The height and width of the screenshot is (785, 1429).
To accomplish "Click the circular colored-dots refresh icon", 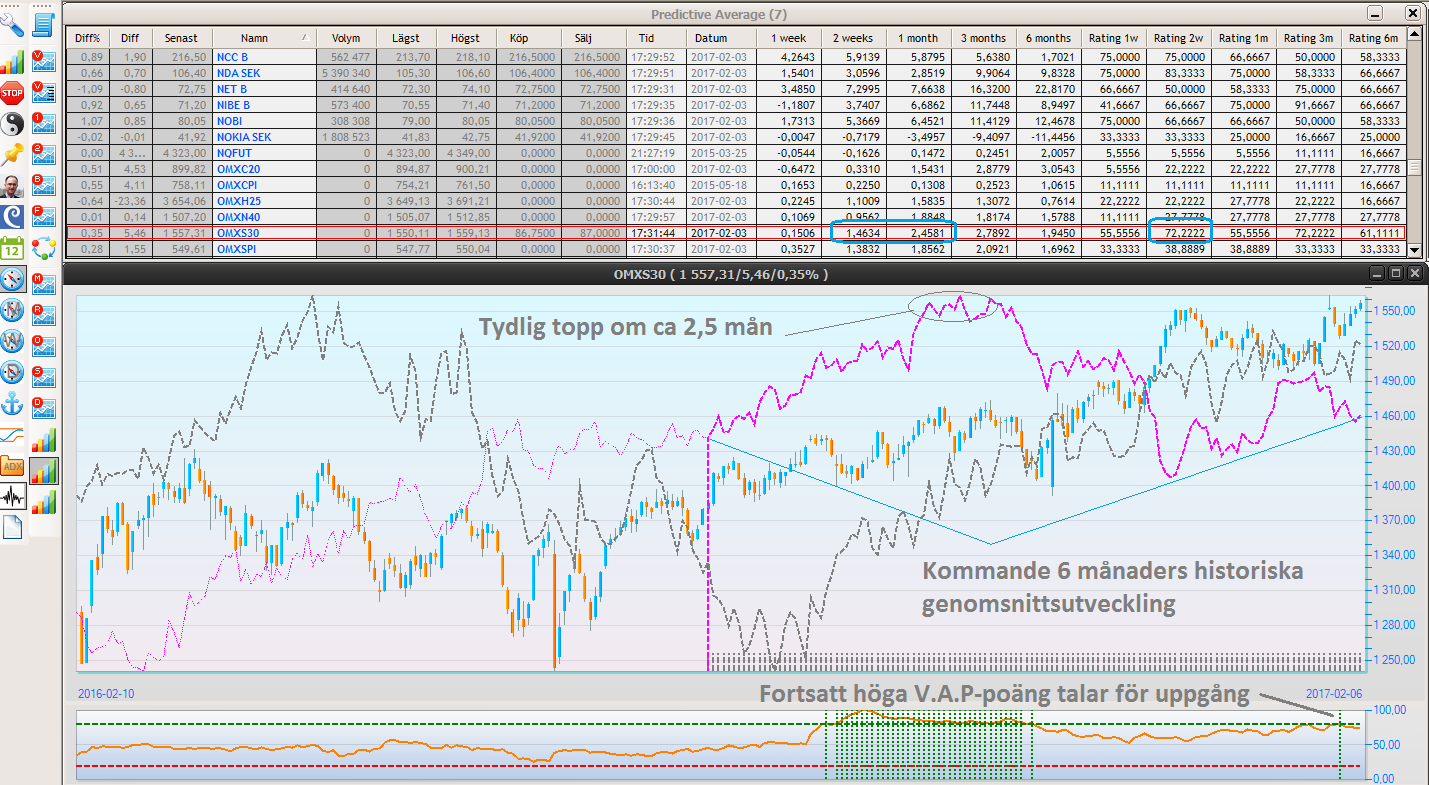I will coord(44,248).
